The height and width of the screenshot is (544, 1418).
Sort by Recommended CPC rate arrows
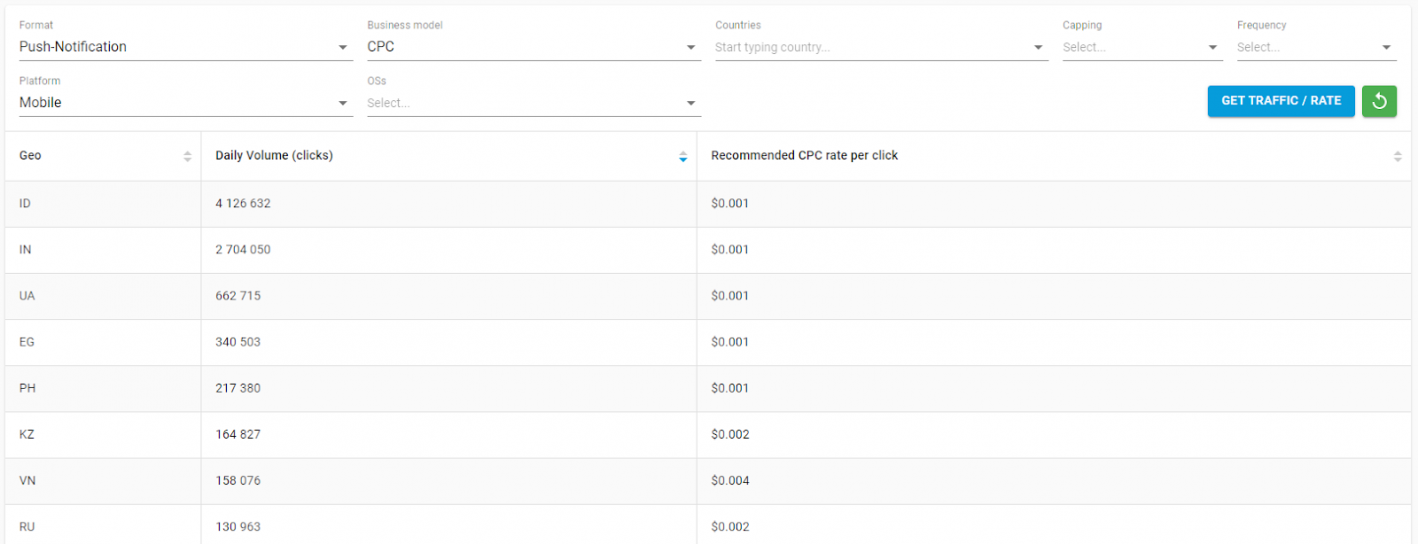point(1397,156)
